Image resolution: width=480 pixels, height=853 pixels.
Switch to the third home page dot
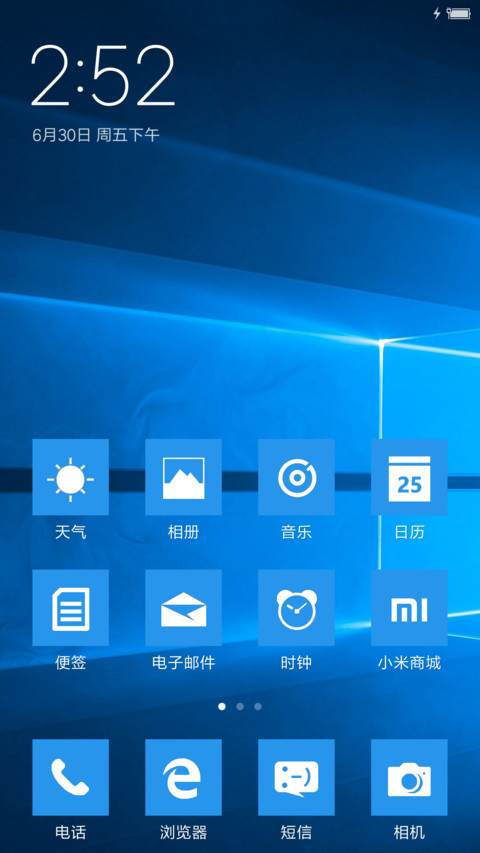click(258, 706)
